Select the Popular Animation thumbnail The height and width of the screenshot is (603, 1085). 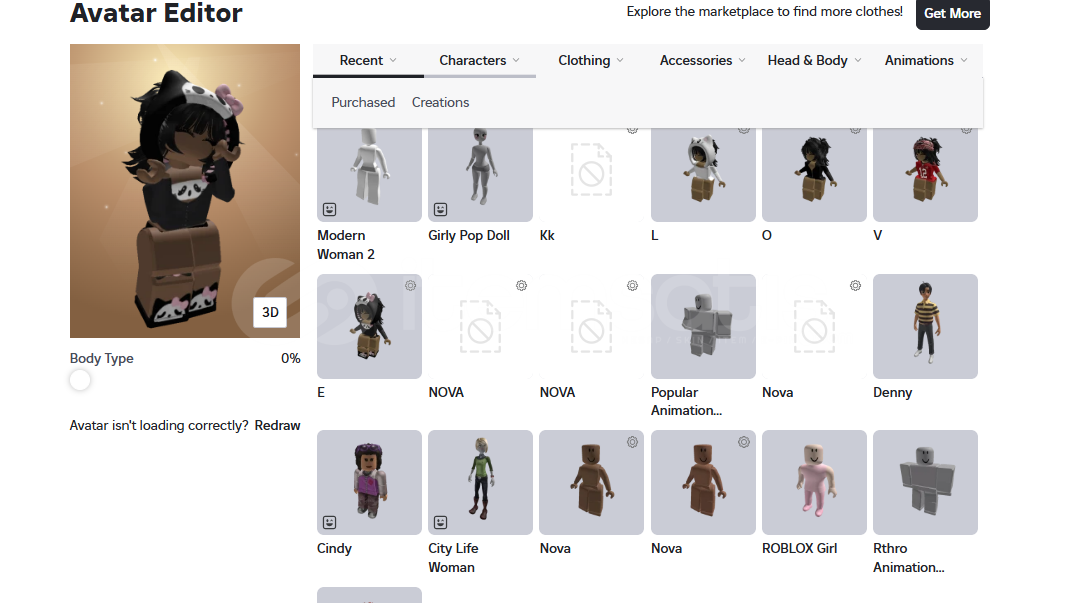[x=703, y=326]
